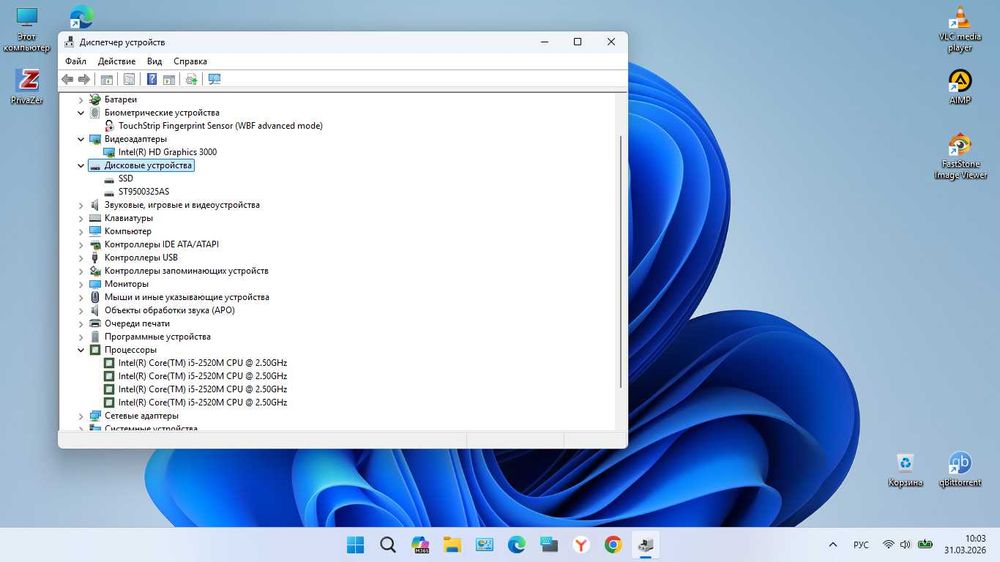
Task: Click the Forward arrow in Device Manager toolbar
Action: coord(84,79)
